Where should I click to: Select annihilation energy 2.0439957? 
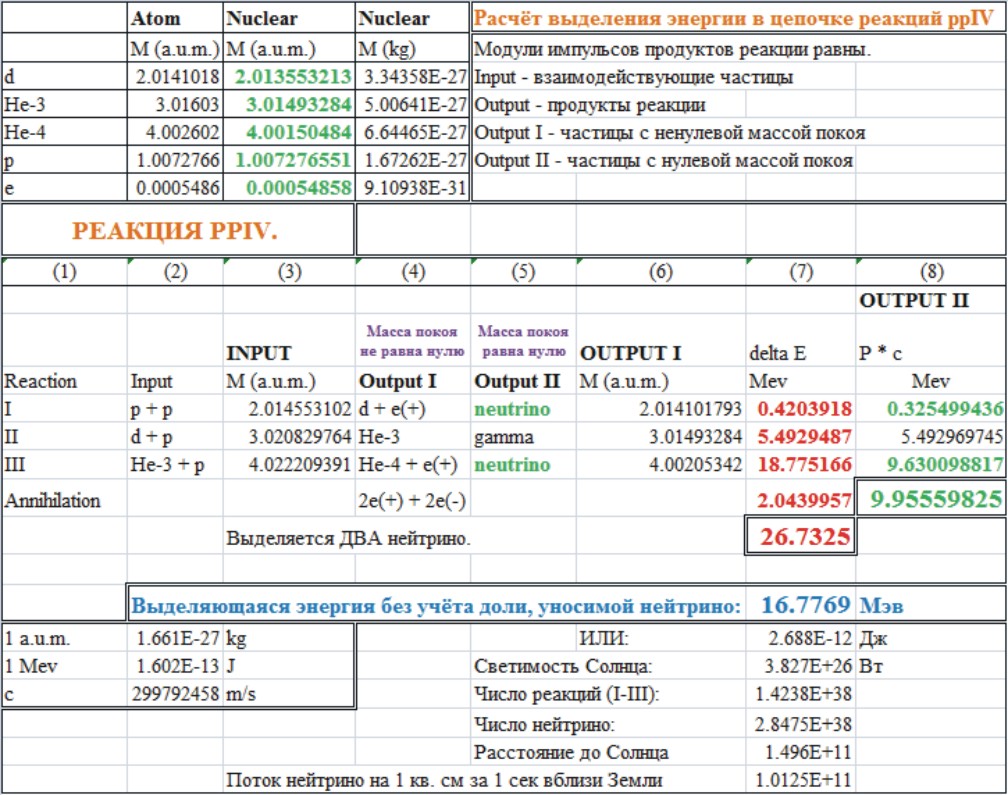click(801, 500)
